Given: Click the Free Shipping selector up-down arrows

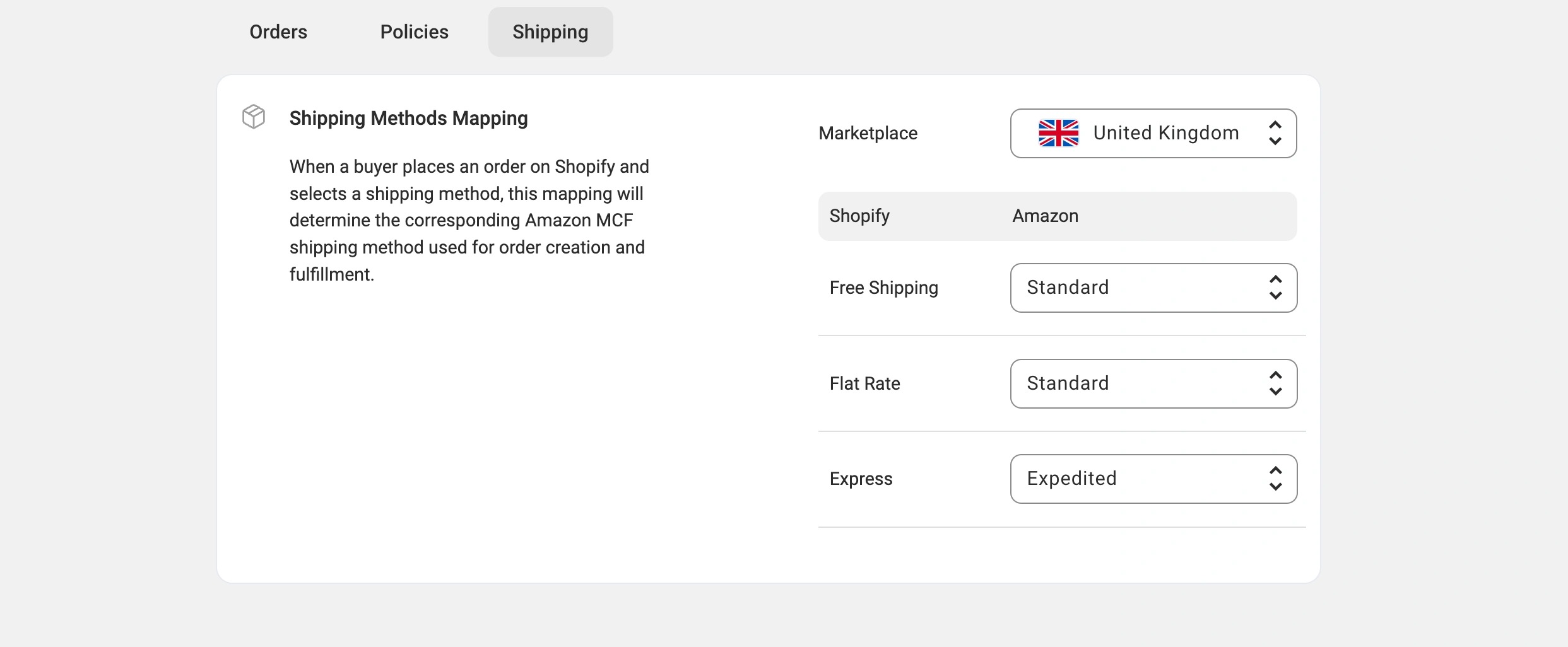Looking at the screenshot, I should coord(1275,288).
